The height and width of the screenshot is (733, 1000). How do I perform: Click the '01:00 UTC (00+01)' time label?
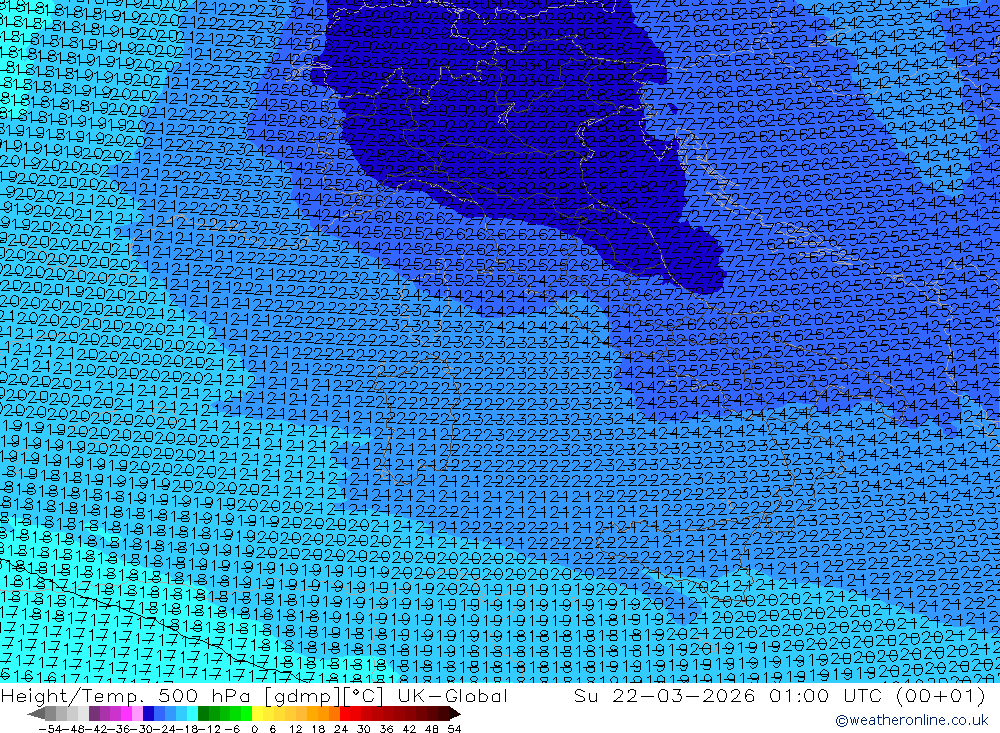coord(878,695)
